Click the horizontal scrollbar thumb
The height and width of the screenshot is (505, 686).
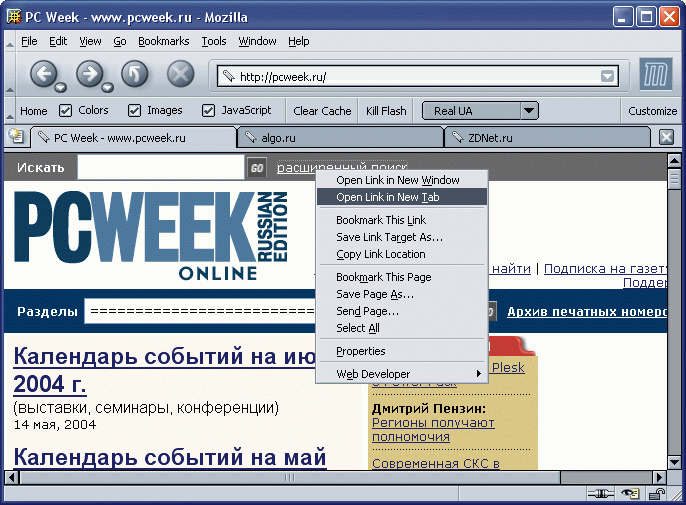[x=290, y=477]
